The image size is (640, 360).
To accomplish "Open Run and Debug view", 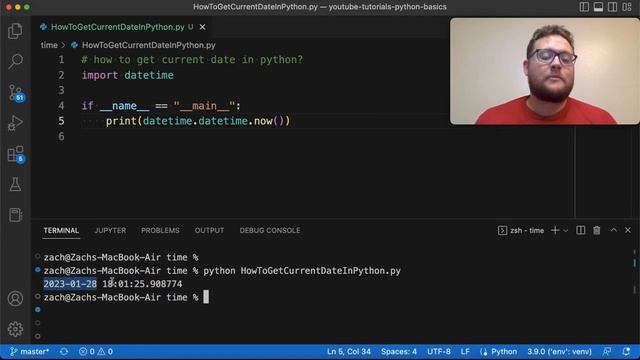I will [15, 123].
